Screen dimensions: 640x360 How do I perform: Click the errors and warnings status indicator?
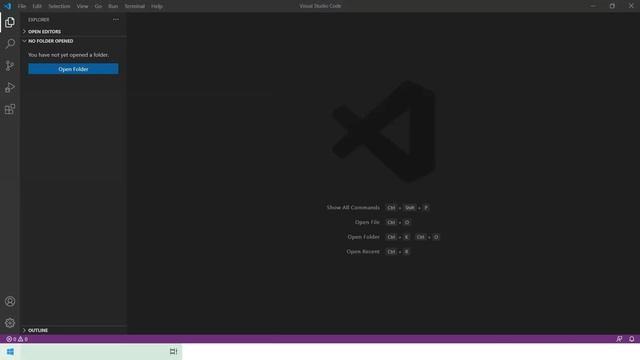click(x=17, y=339)
